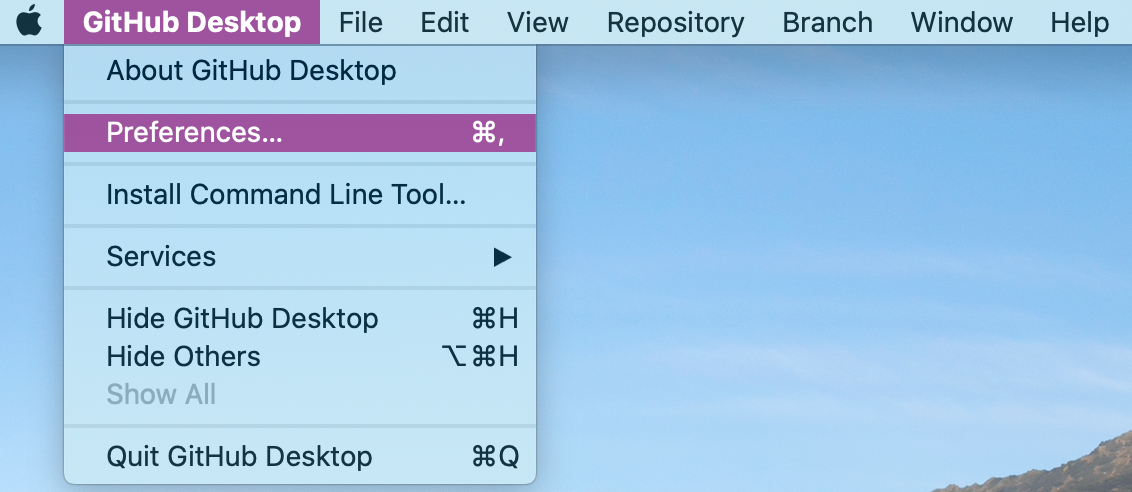Quit GitHub Desktop from the menu

click(x=239, y=457)
